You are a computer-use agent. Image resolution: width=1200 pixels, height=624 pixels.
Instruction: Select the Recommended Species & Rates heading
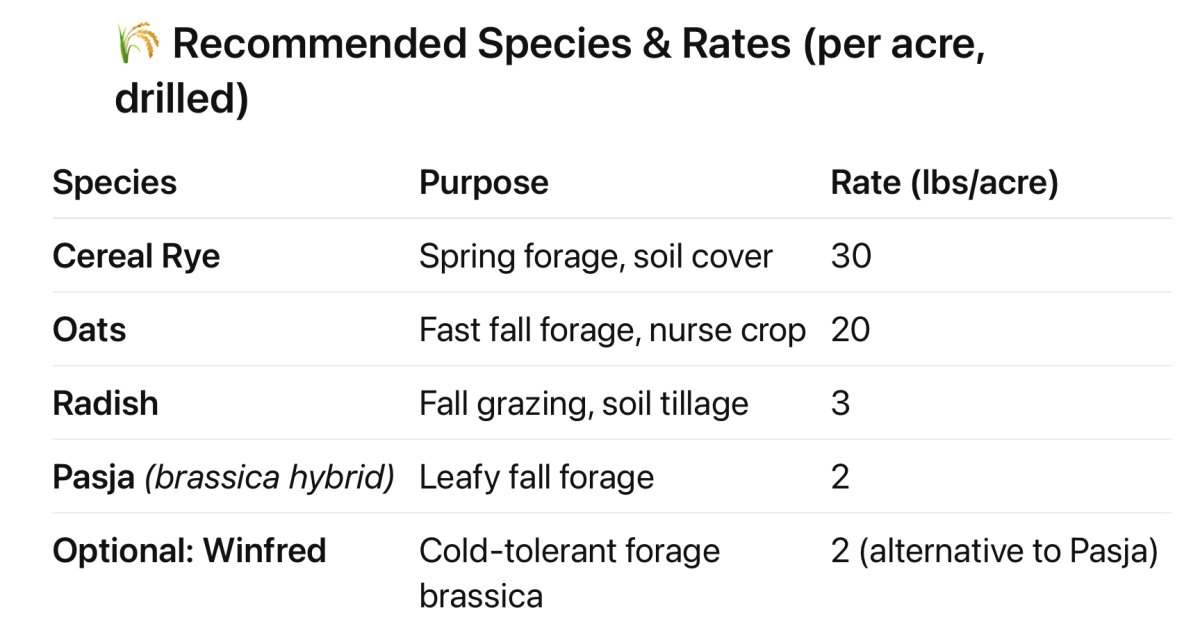[x=550, y=72]
